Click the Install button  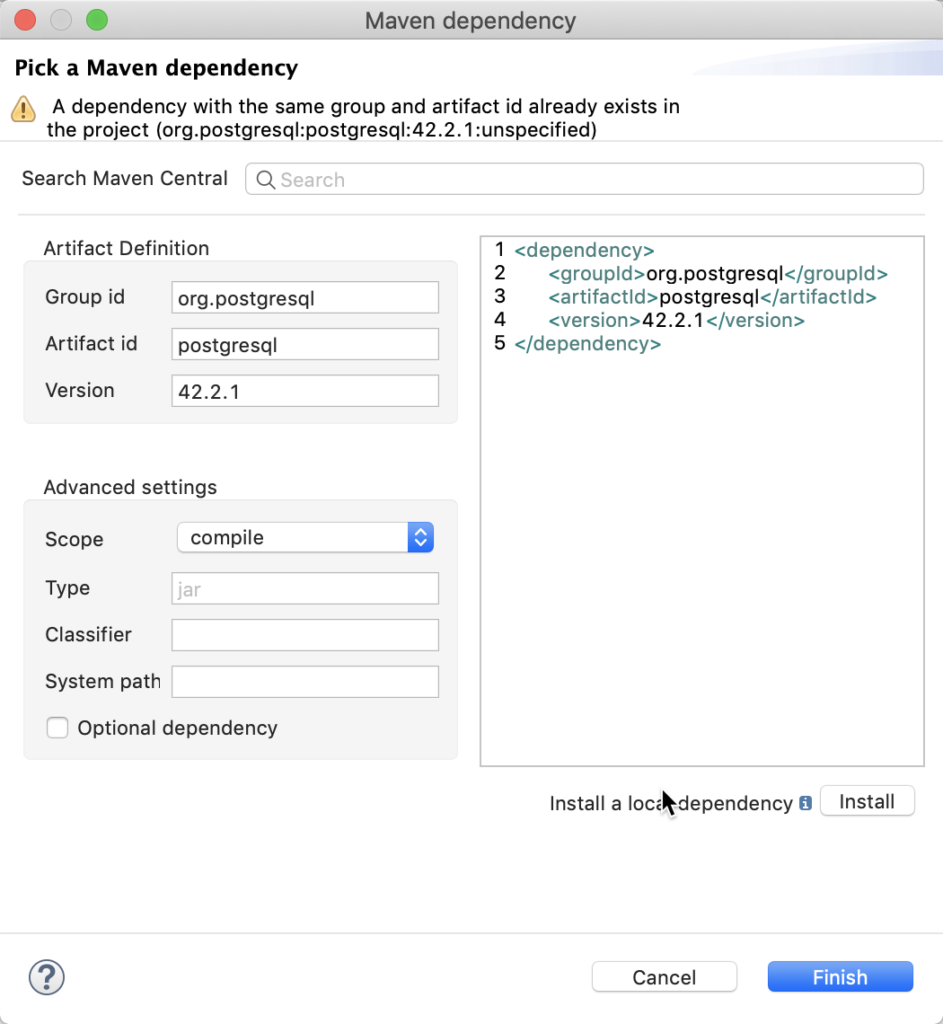click(x=866, y=802)
